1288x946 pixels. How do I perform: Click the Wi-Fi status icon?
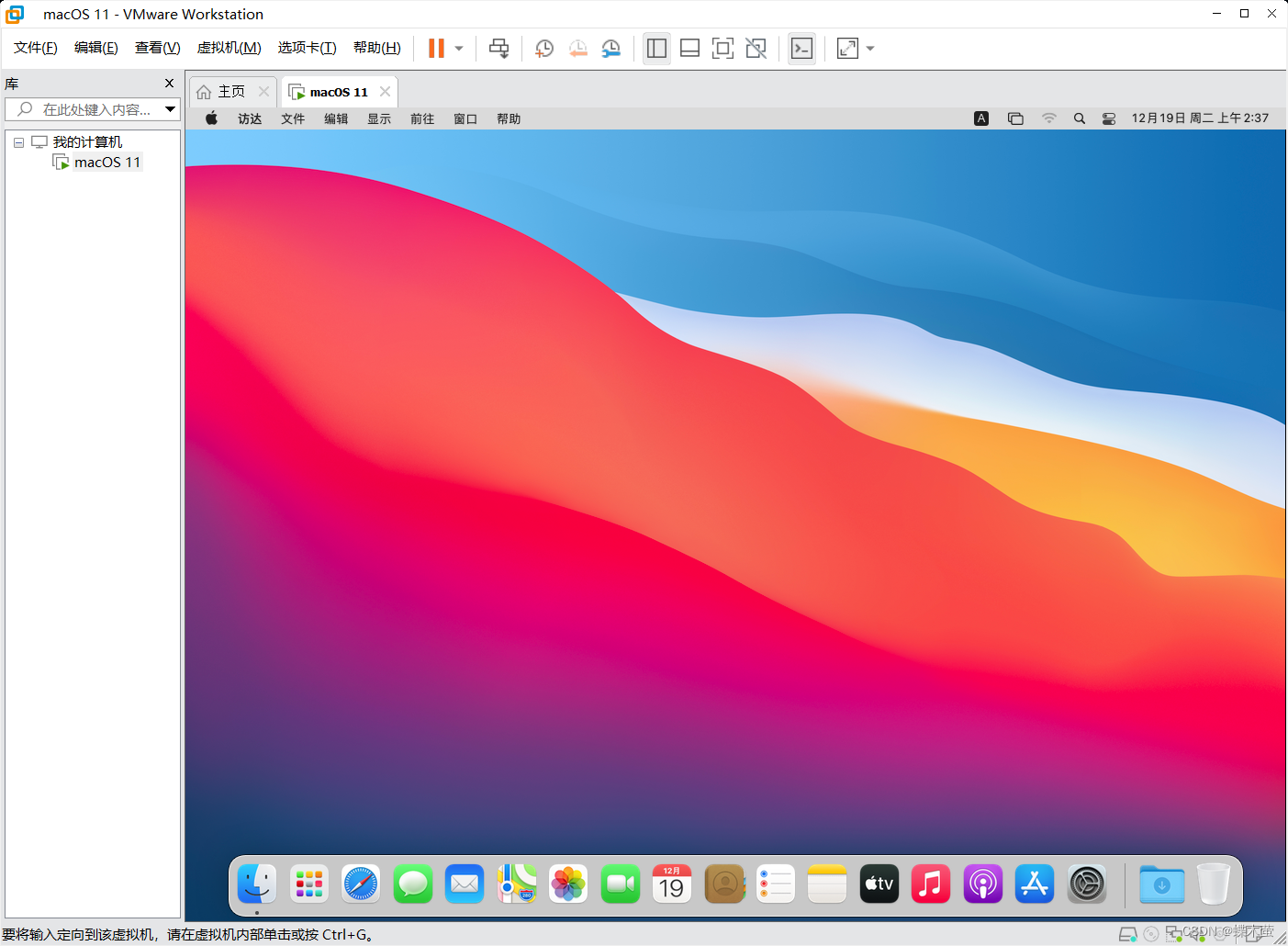[1049, 118]
